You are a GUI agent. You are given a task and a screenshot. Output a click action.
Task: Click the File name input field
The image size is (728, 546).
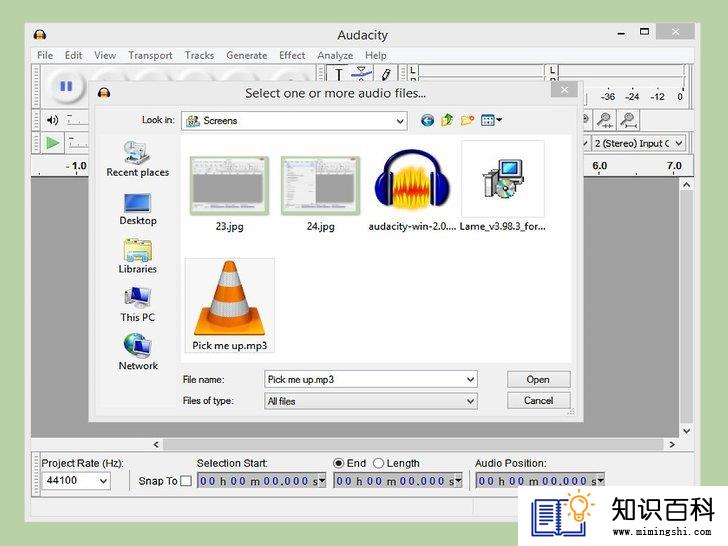(370, 379)
